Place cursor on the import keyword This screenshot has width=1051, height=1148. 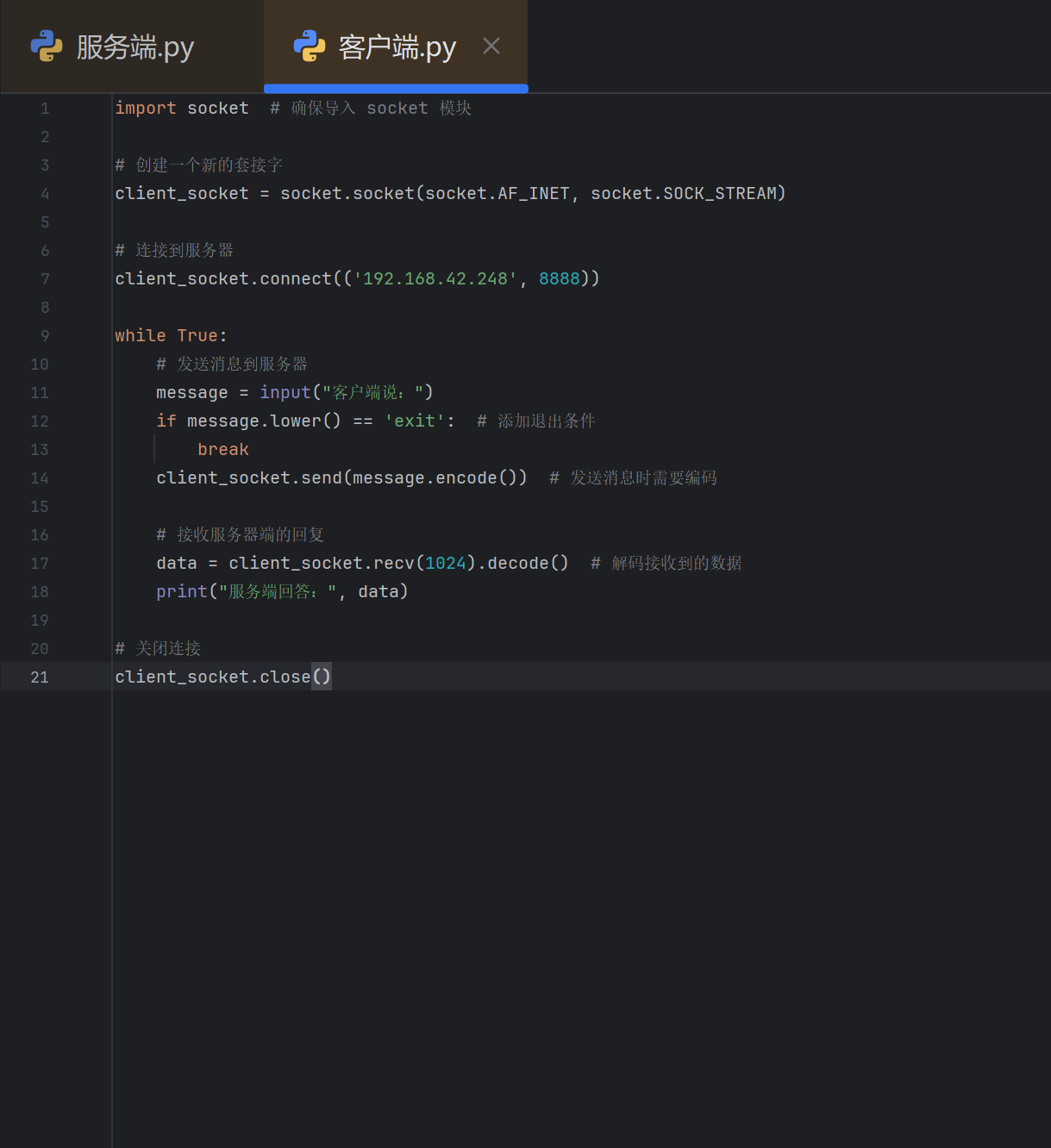(x=145, y=109)
